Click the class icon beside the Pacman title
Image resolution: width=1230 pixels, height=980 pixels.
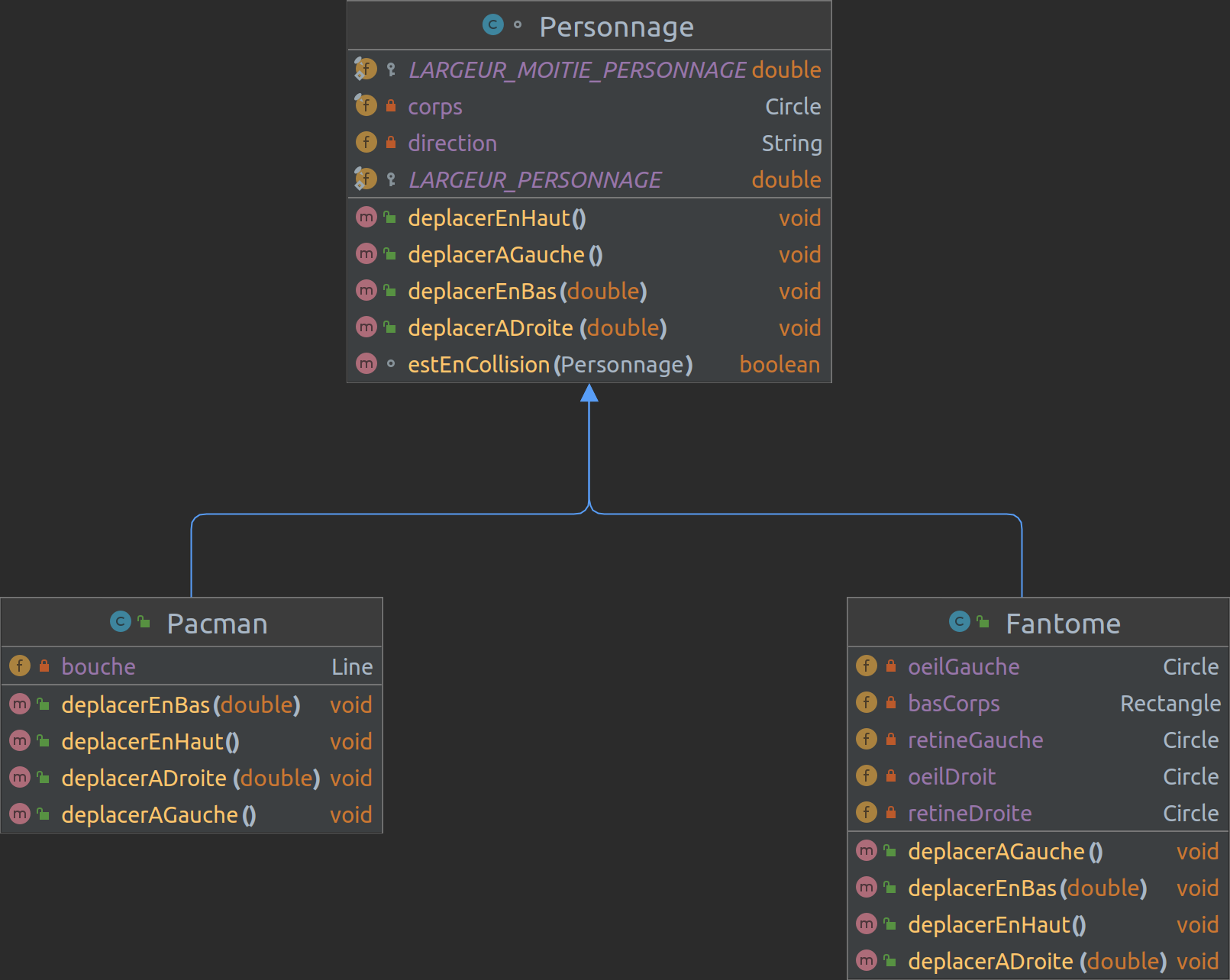pos(121,622)
